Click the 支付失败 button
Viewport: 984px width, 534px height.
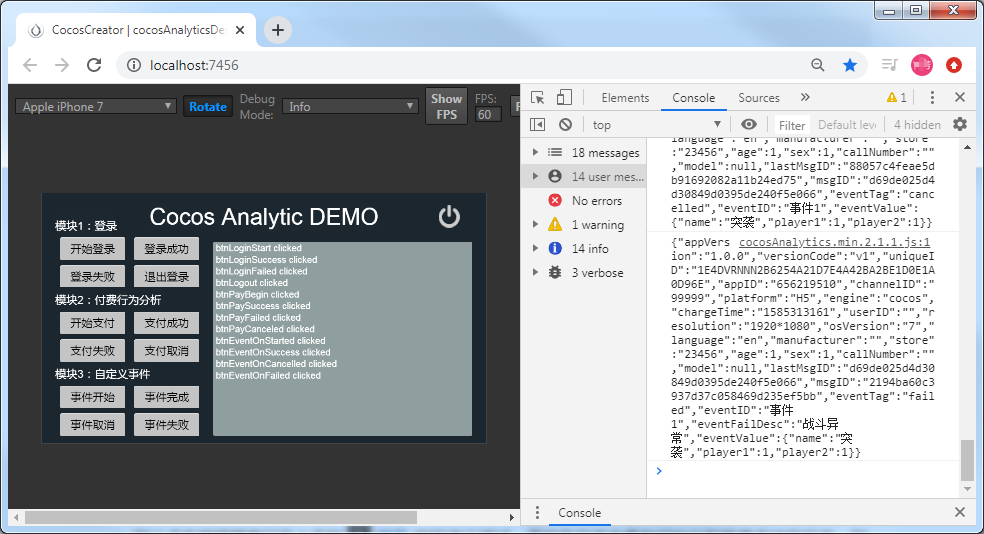point(92,350)
